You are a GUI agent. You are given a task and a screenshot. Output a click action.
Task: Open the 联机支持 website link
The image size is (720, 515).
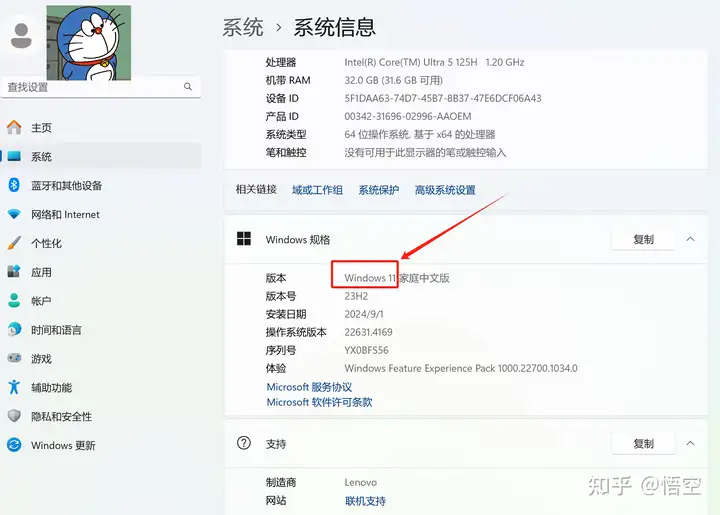(x=365, y=501)
